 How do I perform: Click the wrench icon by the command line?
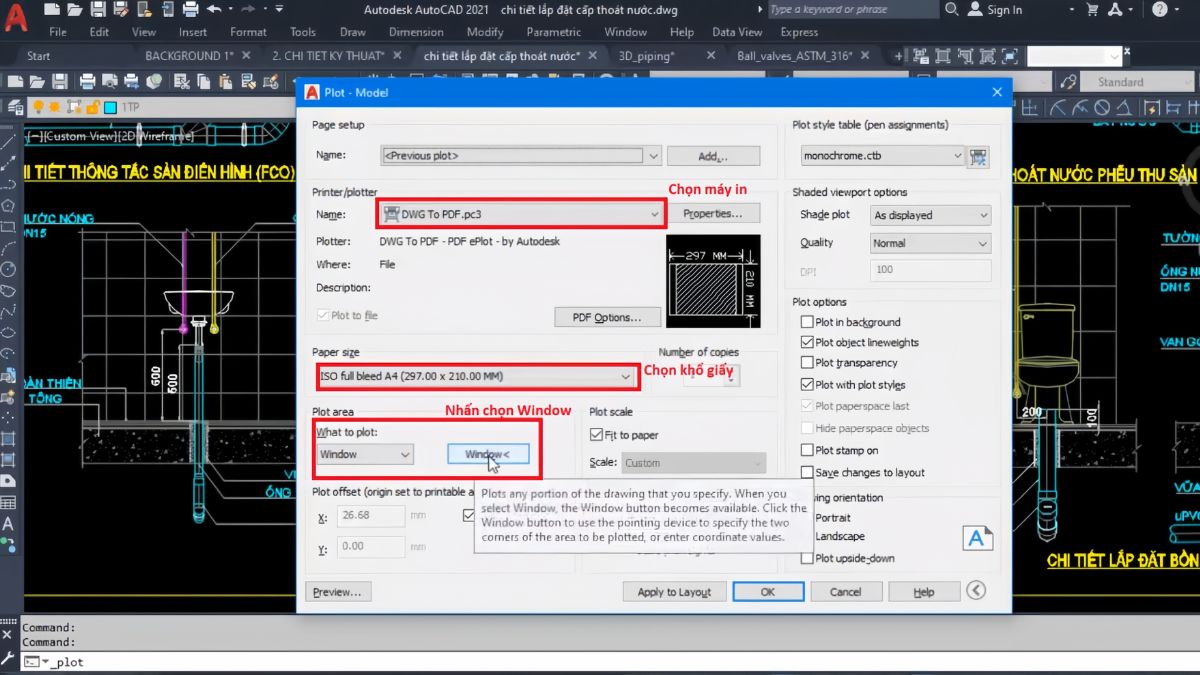[x=8, y=657]
